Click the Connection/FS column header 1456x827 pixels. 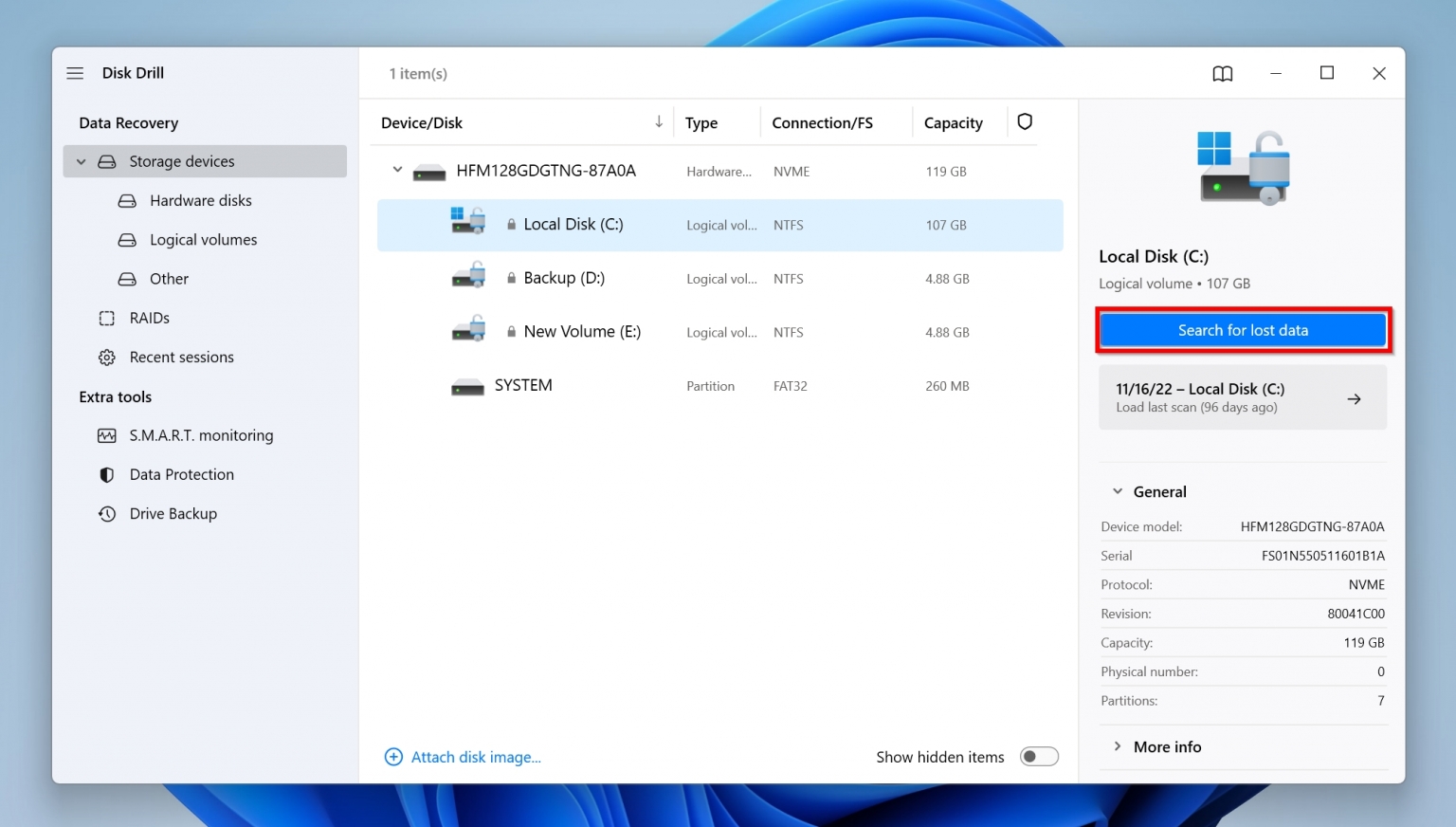coord(821,121)
